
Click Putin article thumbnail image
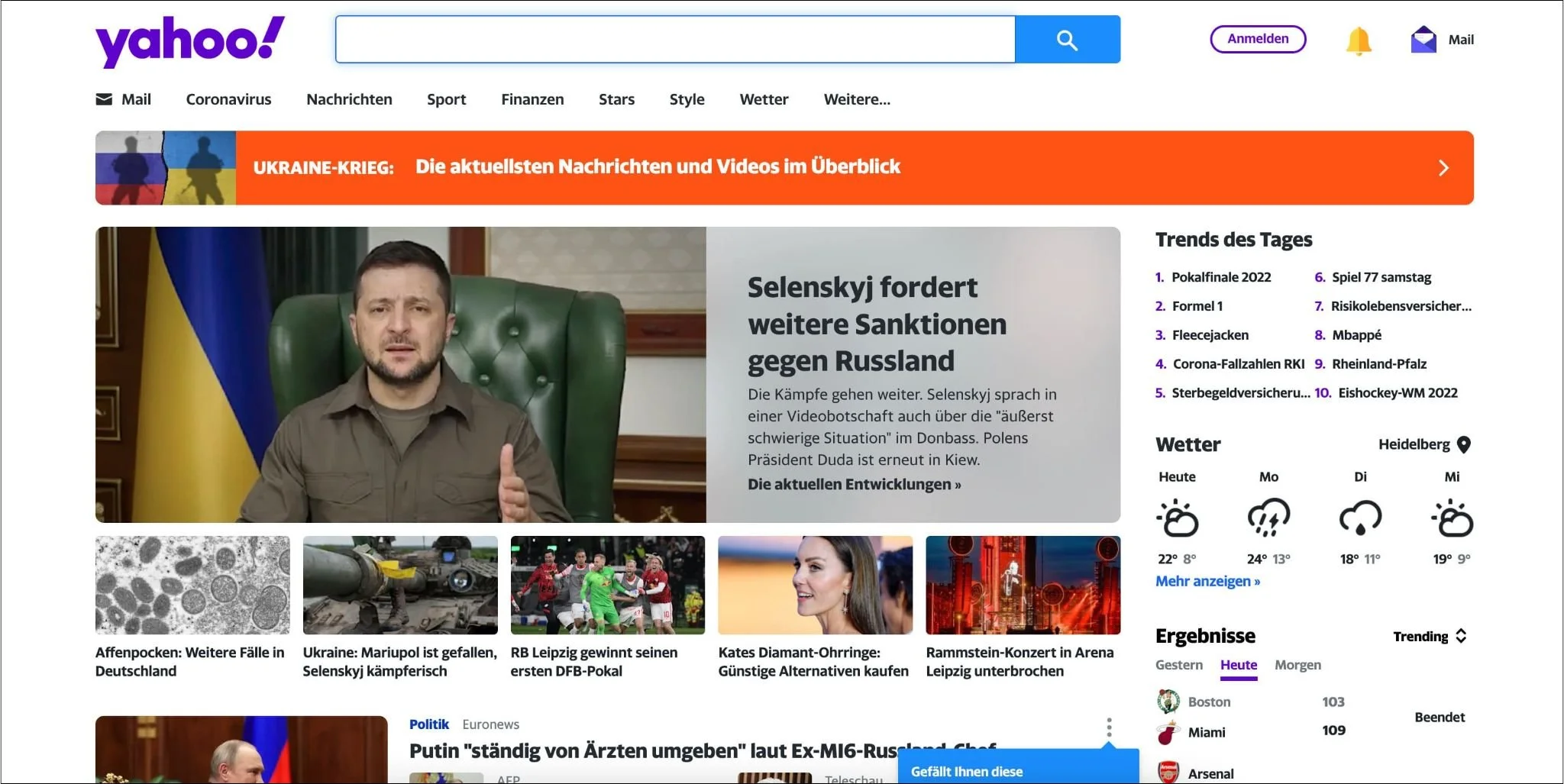(x=241, y=750)
